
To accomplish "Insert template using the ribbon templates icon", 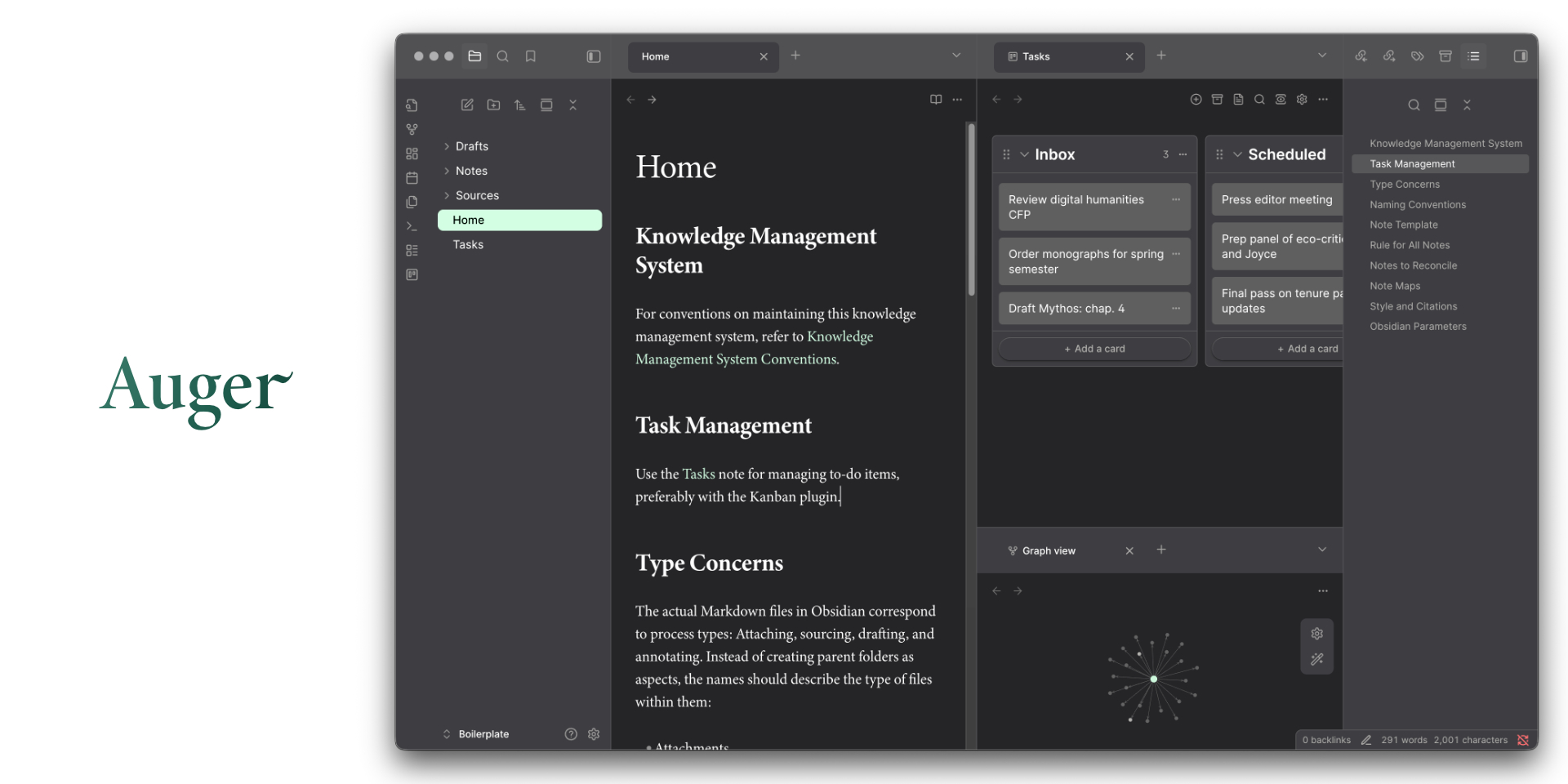I will [x=412, y=202].
